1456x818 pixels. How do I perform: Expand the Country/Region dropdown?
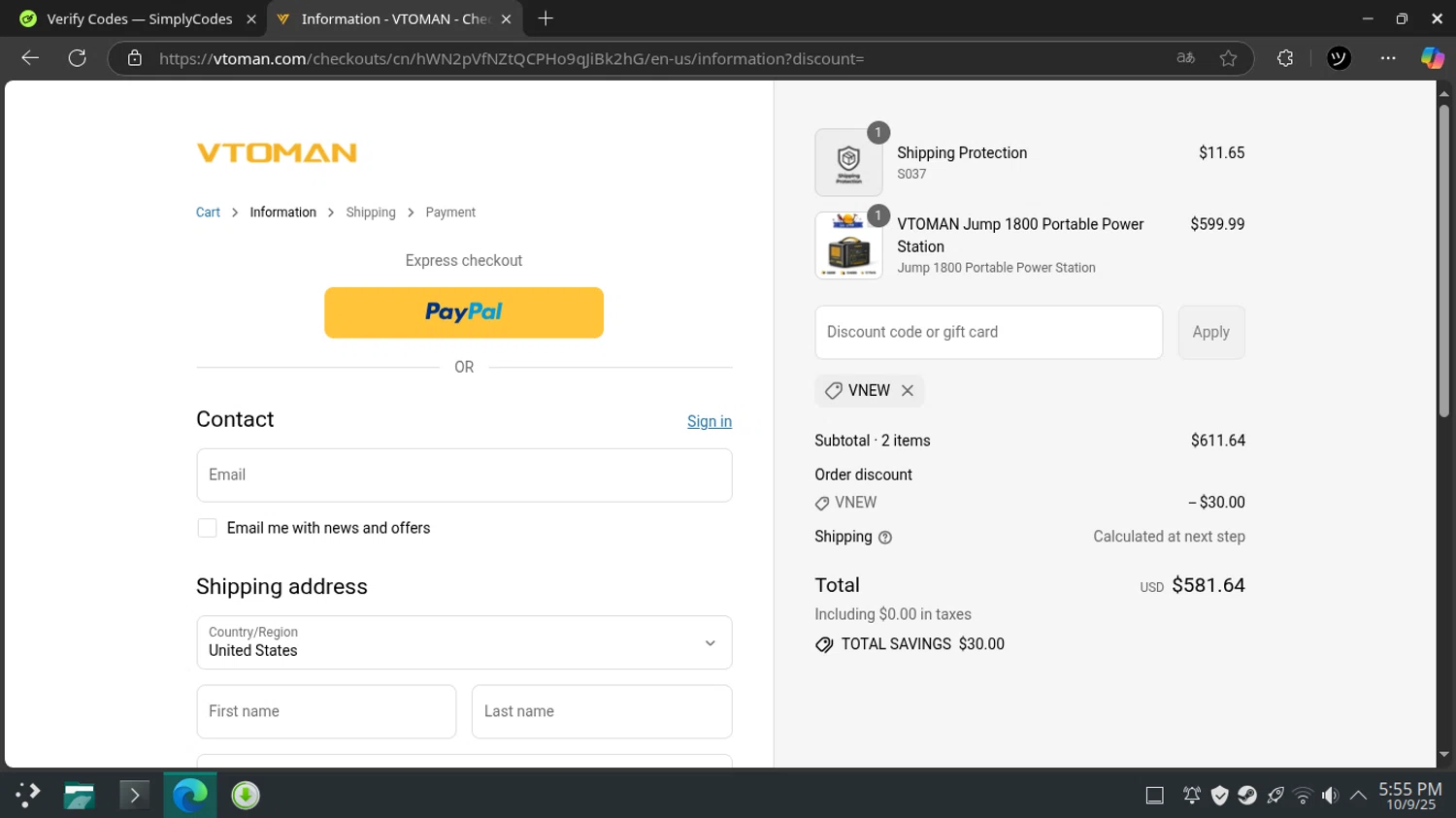pos(464,642)
